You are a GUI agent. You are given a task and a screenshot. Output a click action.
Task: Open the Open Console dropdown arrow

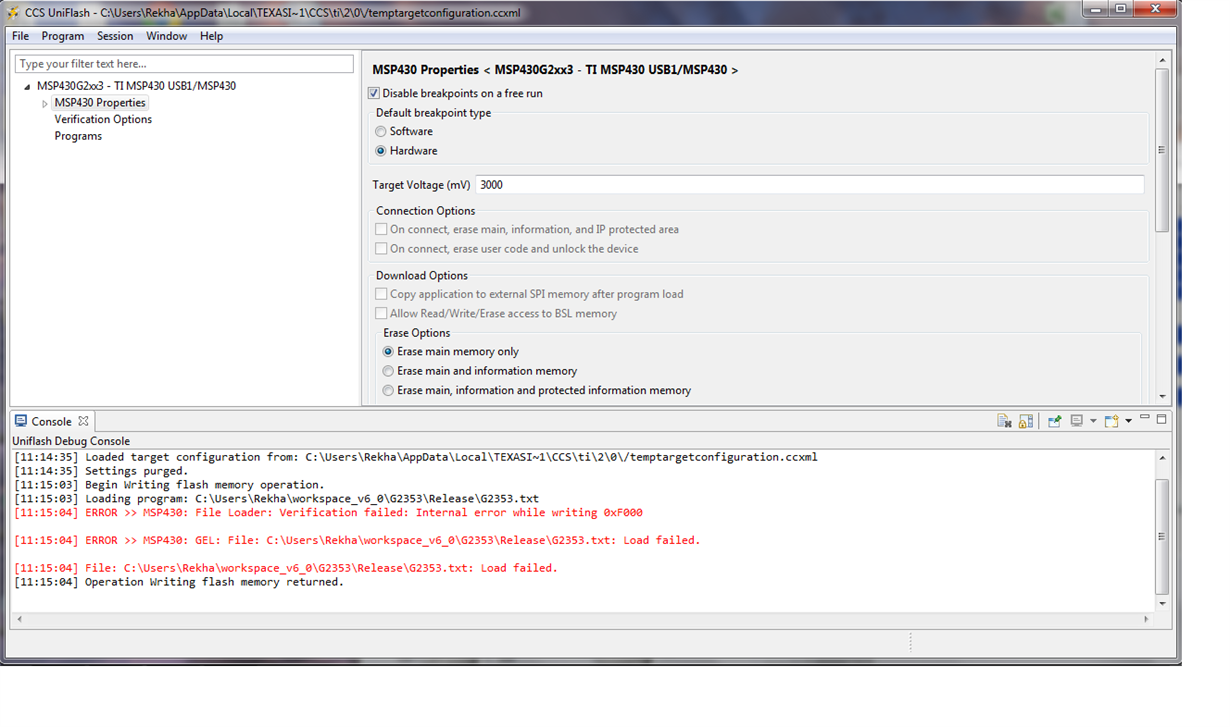1128,421
